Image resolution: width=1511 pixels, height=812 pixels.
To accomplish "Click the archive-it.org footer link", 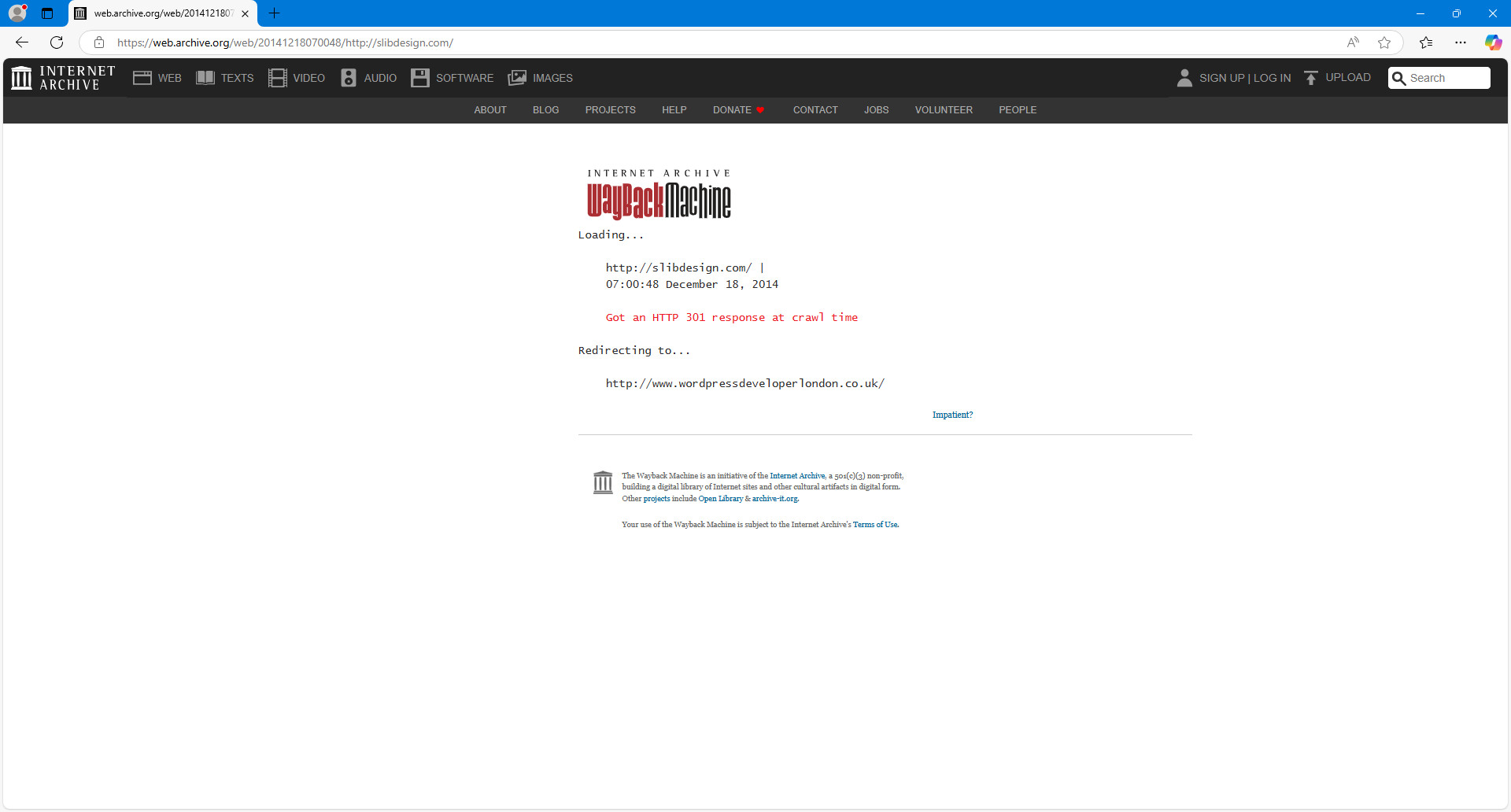I will [775, 499].
